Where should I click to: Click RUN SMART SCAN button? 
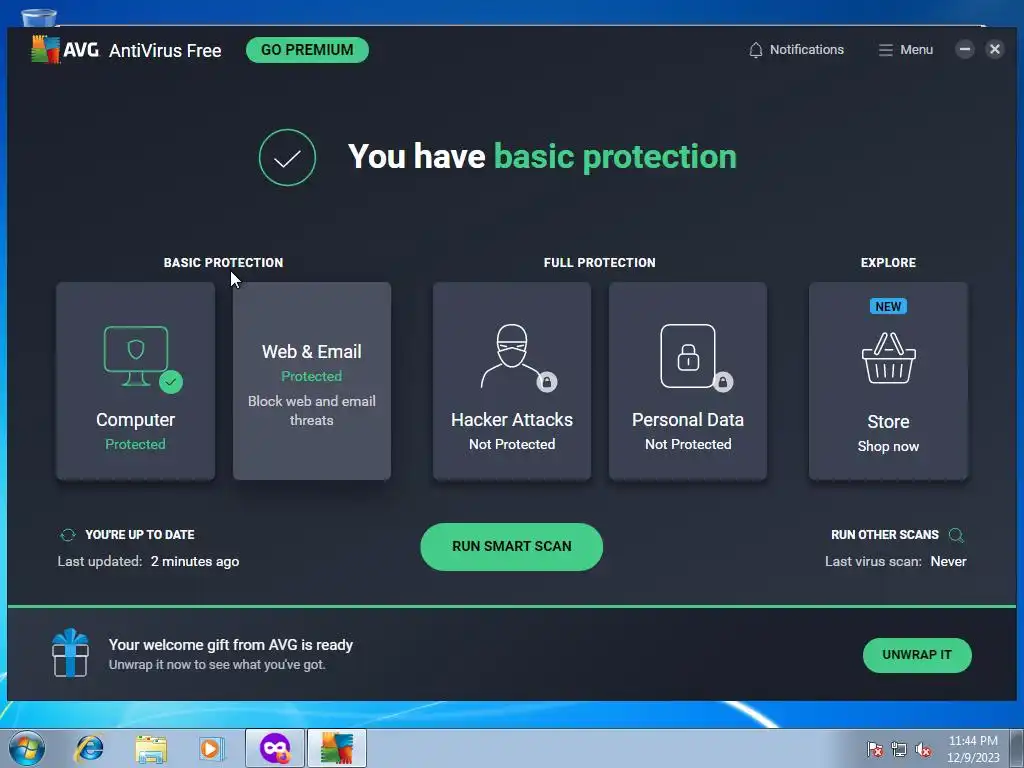[511, 547]
